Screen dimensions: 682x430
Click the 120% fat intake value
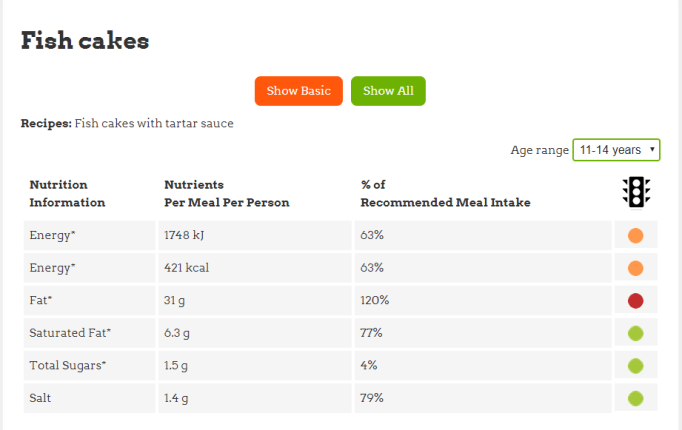click(x=376, y=300)
